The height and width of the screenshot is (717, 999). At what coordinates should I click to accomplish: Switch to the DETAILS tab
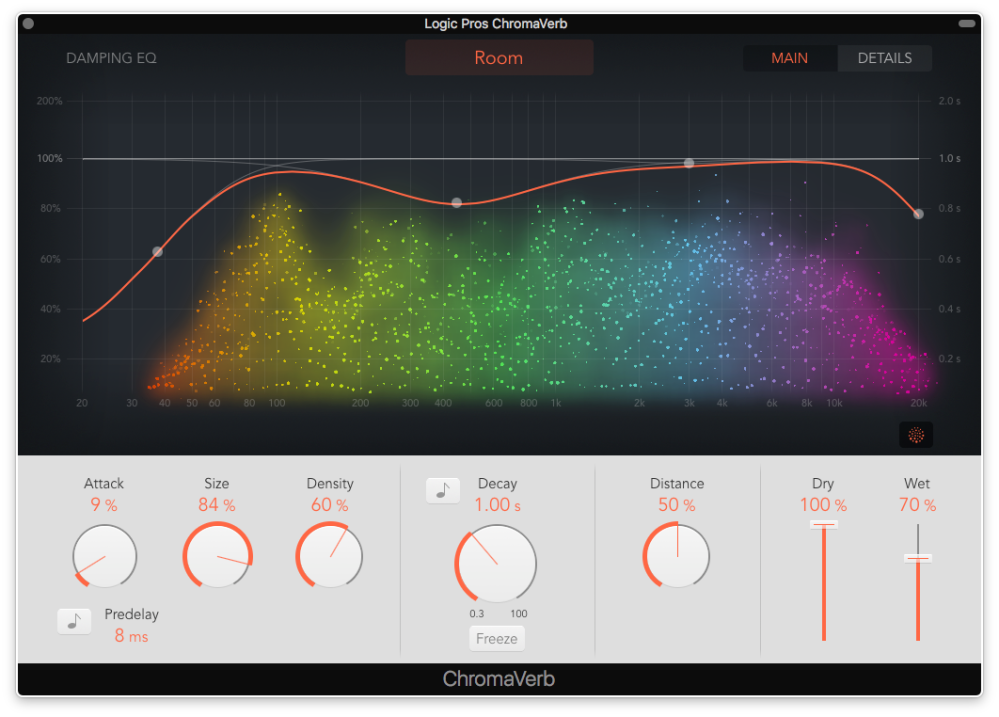884,58
